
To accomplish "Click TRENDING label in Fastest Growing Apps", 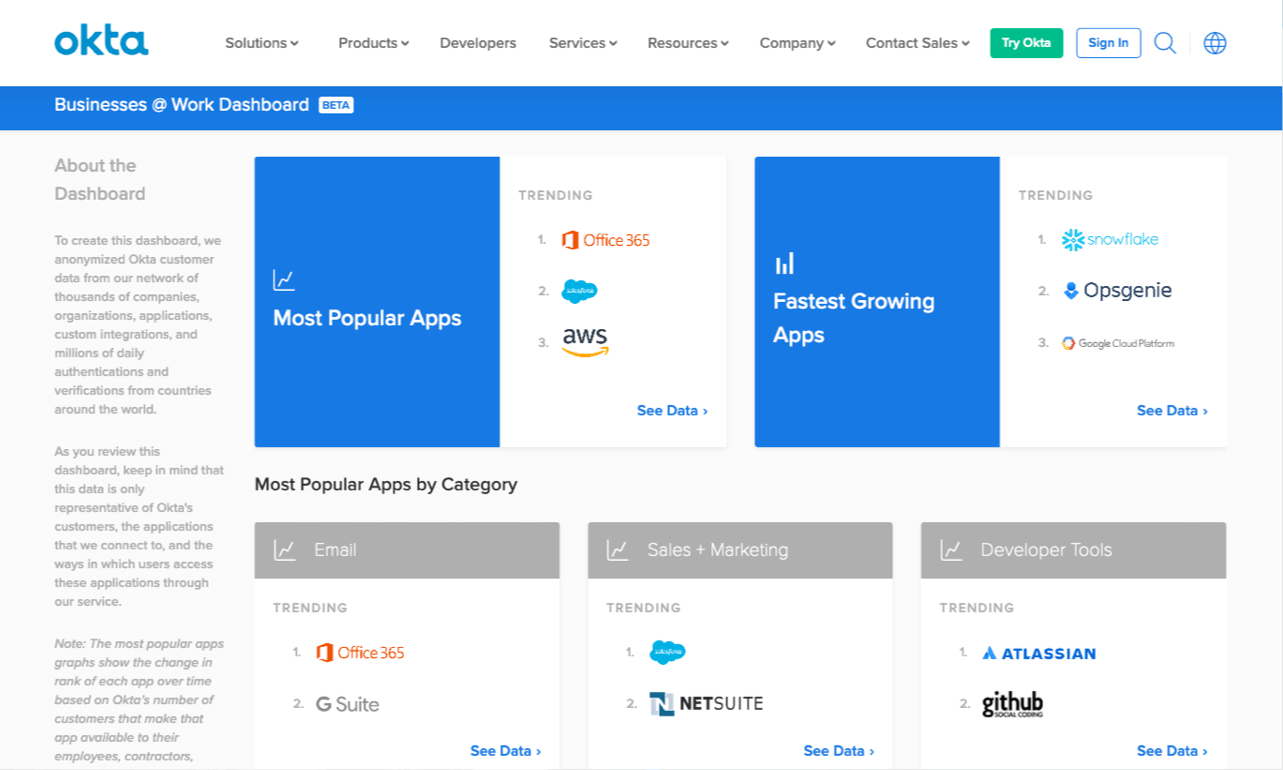I will pos(1055,196).
